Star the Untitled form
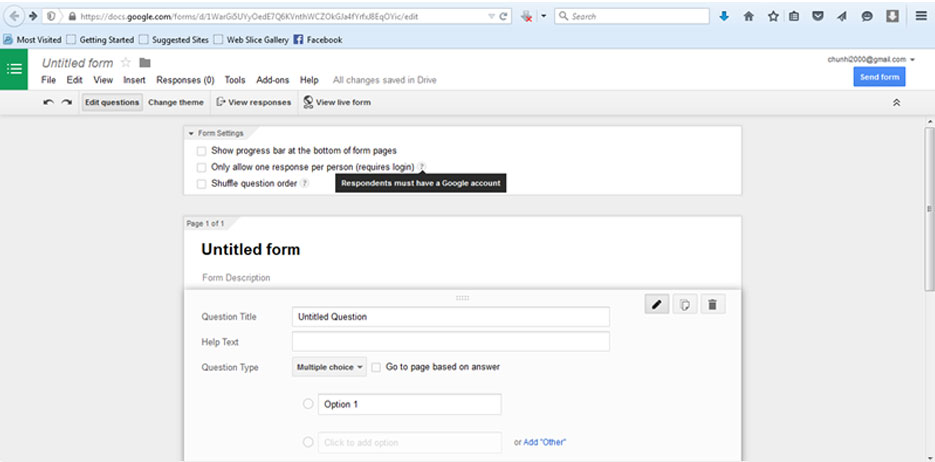This screenshot has width=935, height=462. (126, 63)
